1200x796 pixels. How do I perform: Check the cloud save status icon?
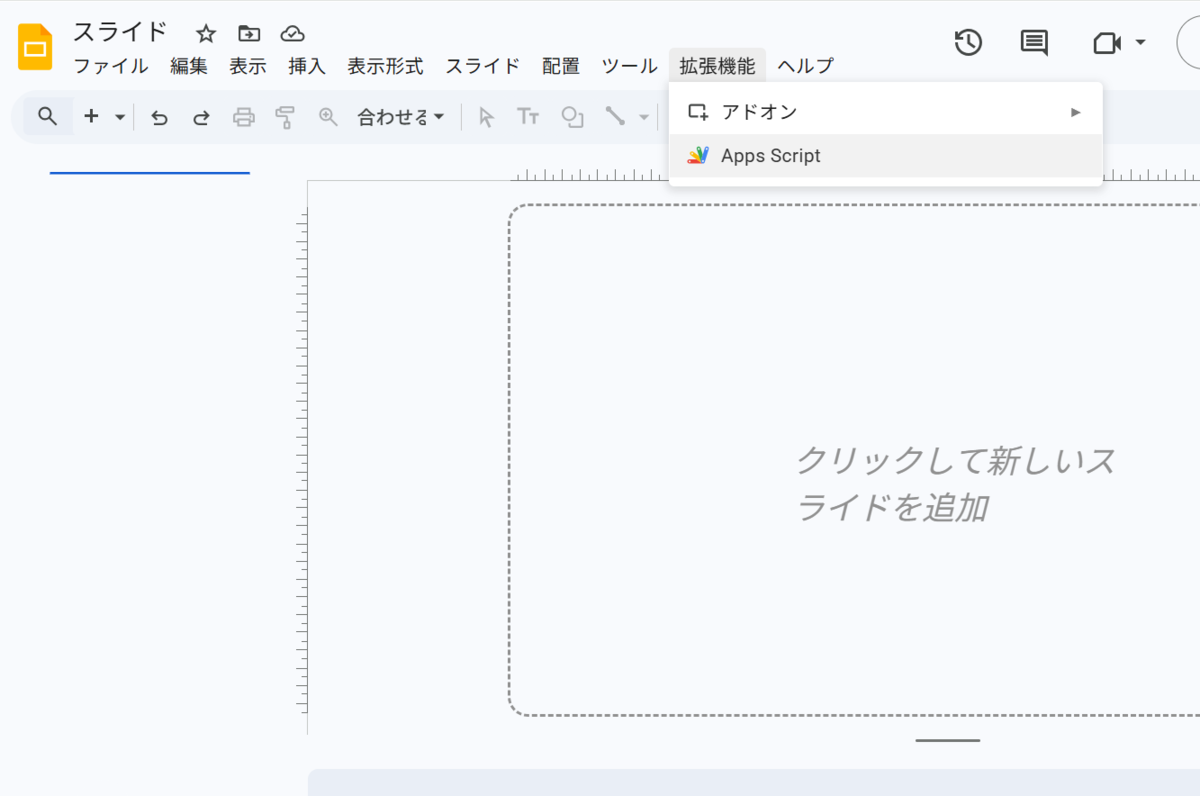(292, 34)
